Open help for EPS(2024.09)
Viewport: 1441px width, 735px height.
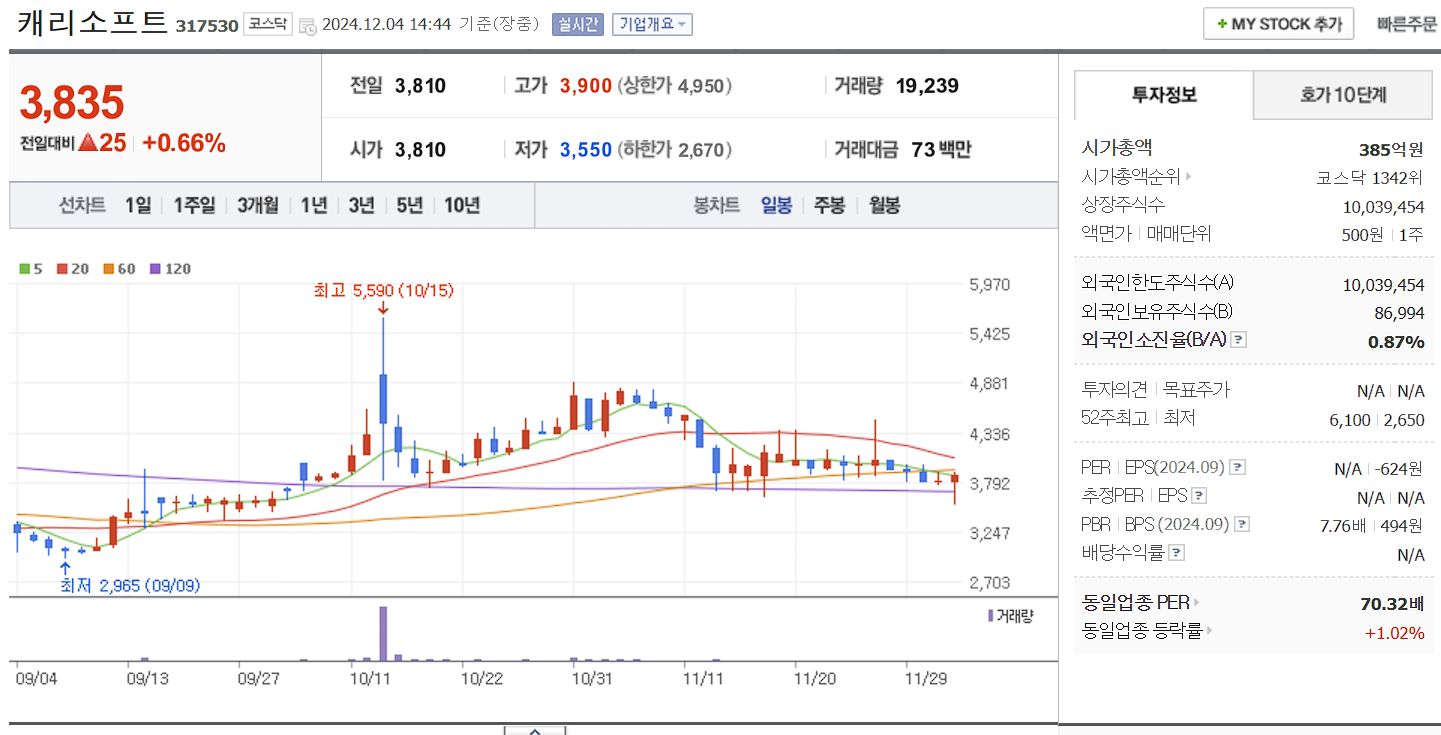tap(1236, 468)
